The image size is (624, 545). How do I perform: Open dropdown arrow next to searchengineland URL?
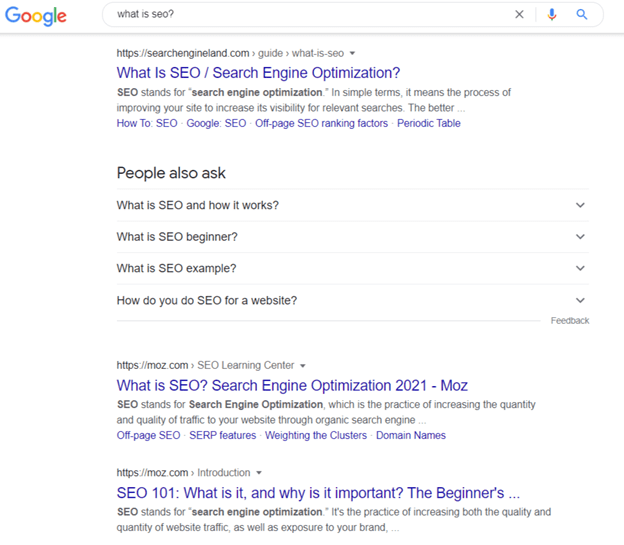352,53
